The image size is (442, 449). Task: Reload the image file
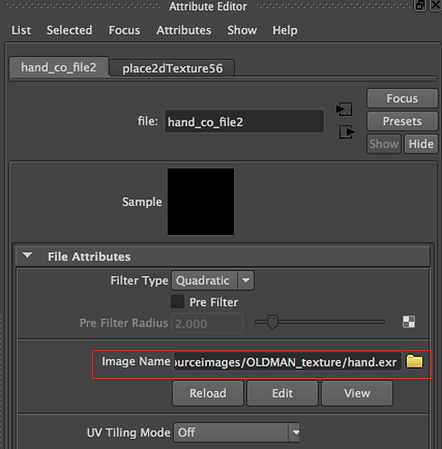point(208,393)
